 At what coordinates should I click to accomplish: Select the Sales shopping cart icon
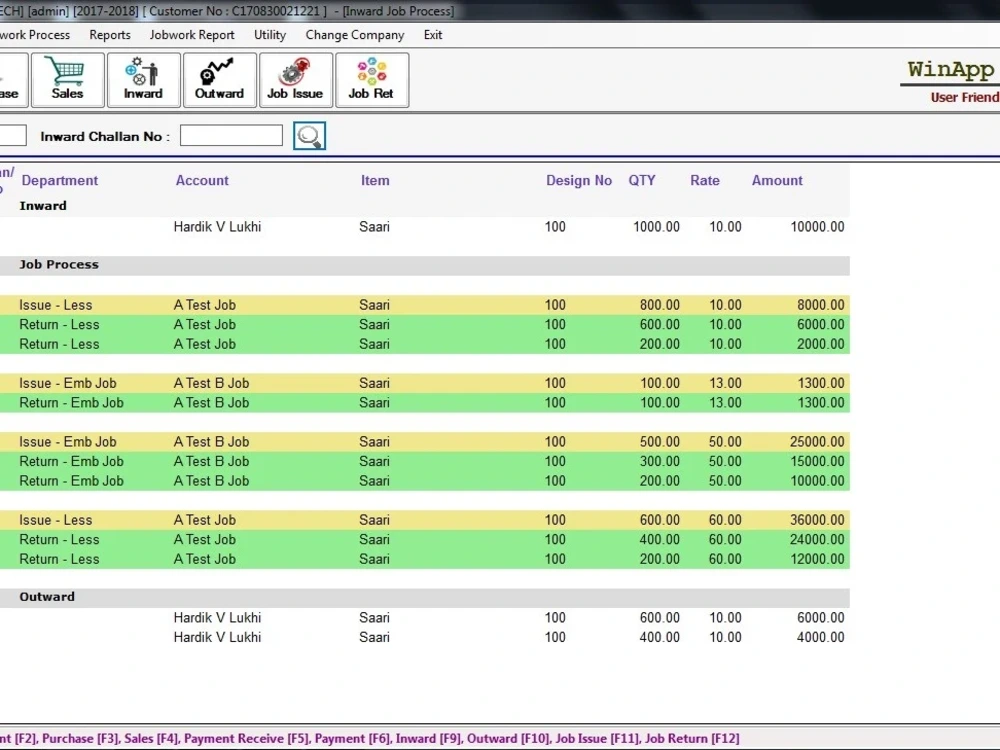click(x=67, y=79)
